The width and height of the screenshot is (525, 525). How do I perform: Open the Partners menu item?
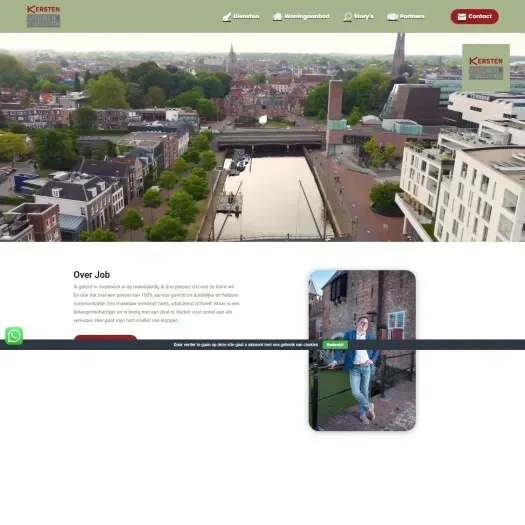[x=412, y=16]
